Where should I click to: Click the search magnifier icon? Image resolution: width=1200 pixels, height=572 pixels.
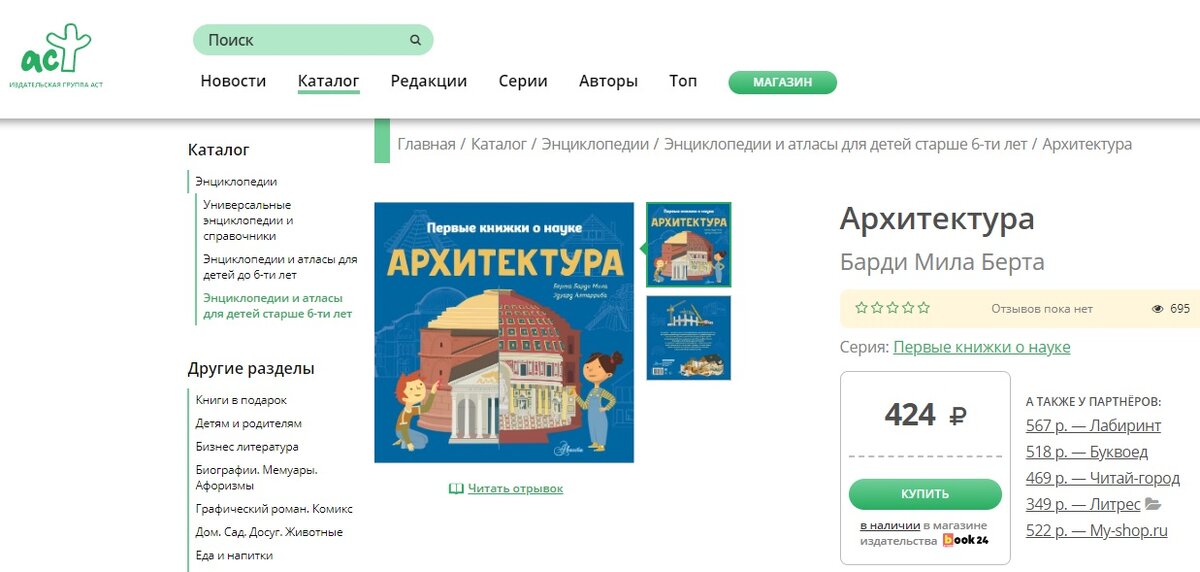pos(415,40)
